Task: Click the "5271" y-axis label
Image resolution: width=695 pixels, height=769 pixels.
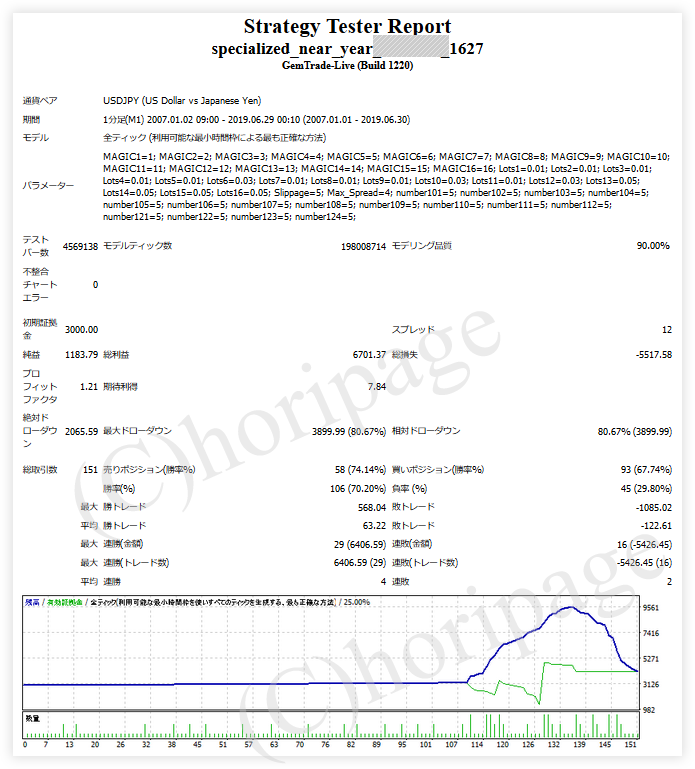Action: pyautogui.click(x=651, y=659)
